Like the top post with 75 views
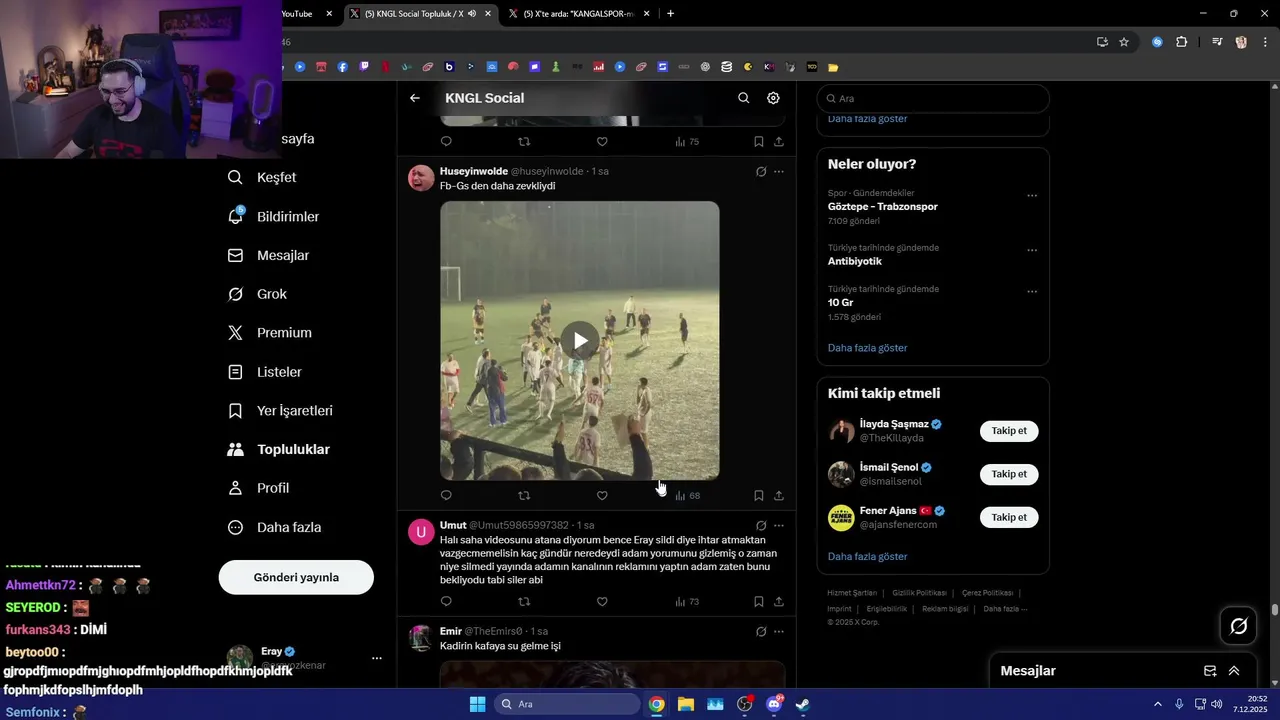 [x=602, y=141]
